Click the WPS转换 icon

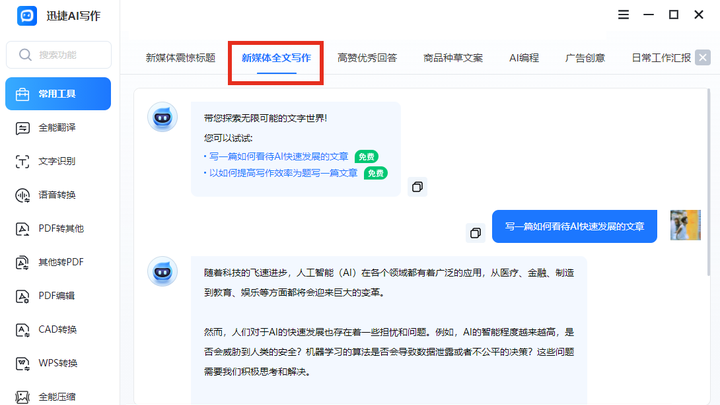point(22,363)
